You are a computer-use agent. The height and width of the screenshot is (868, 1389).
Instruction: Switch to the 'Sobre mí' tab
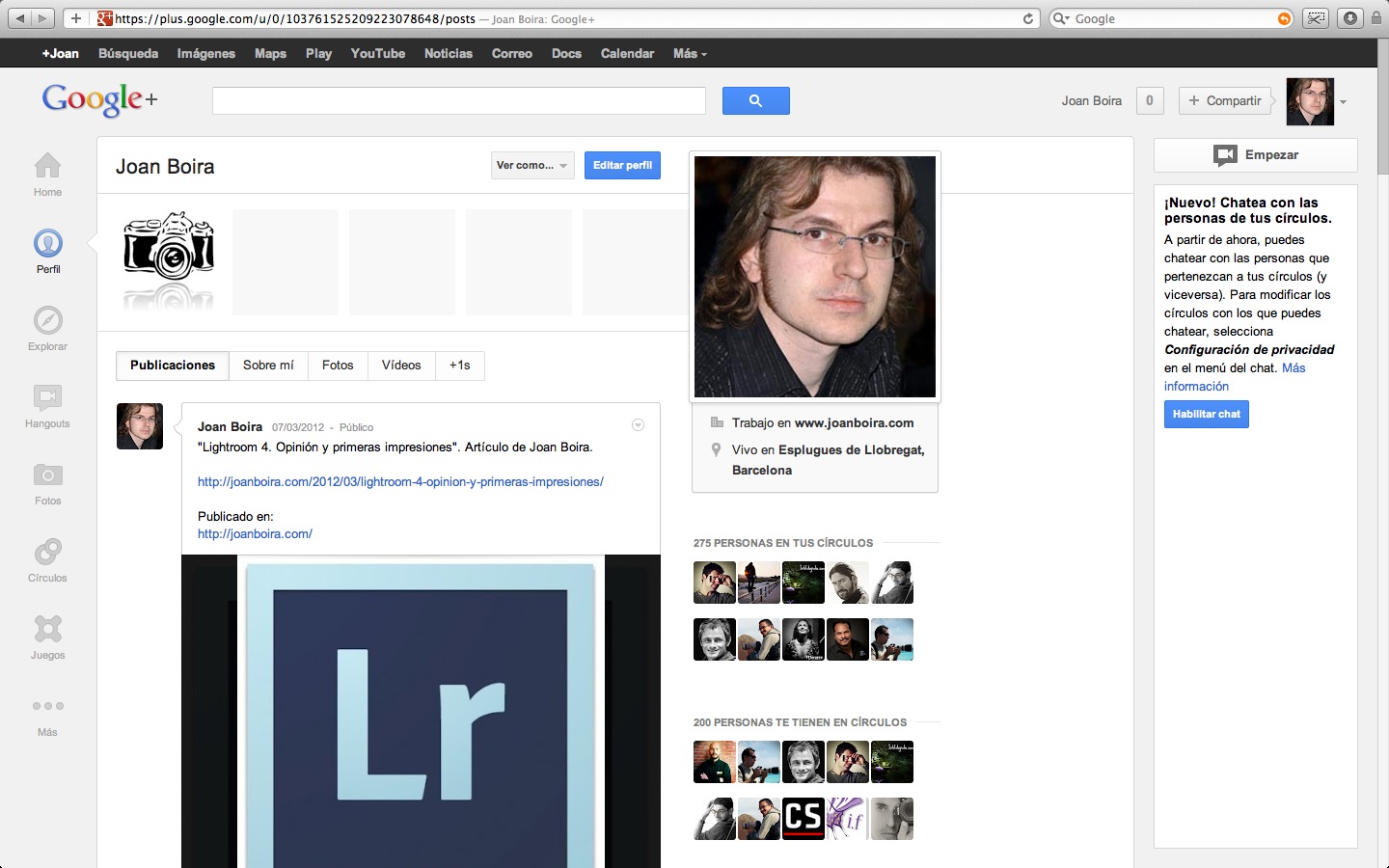tap(268, 366)
